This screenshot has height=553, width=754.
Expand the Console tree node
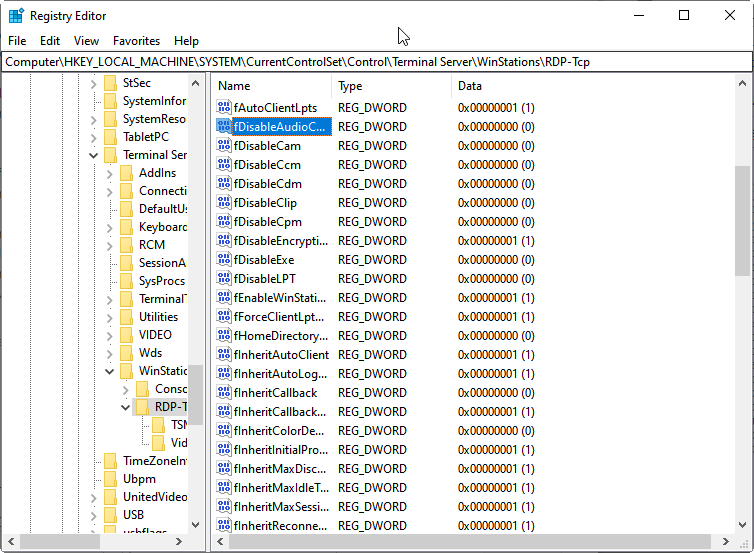click(x=126, y=390)
